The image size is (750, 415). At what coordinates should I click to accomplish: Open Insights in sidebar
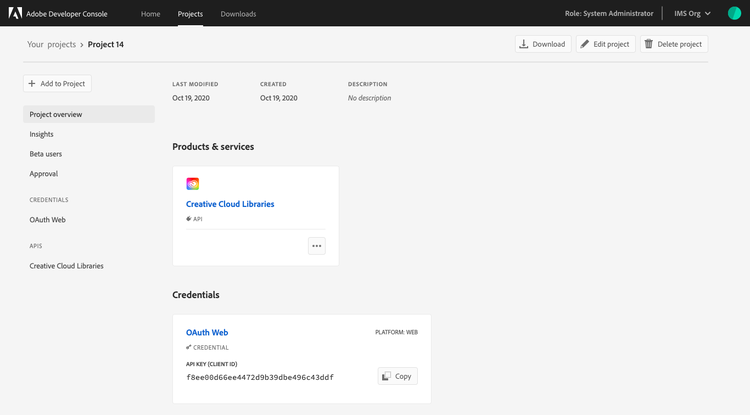[x=42, y=134]
